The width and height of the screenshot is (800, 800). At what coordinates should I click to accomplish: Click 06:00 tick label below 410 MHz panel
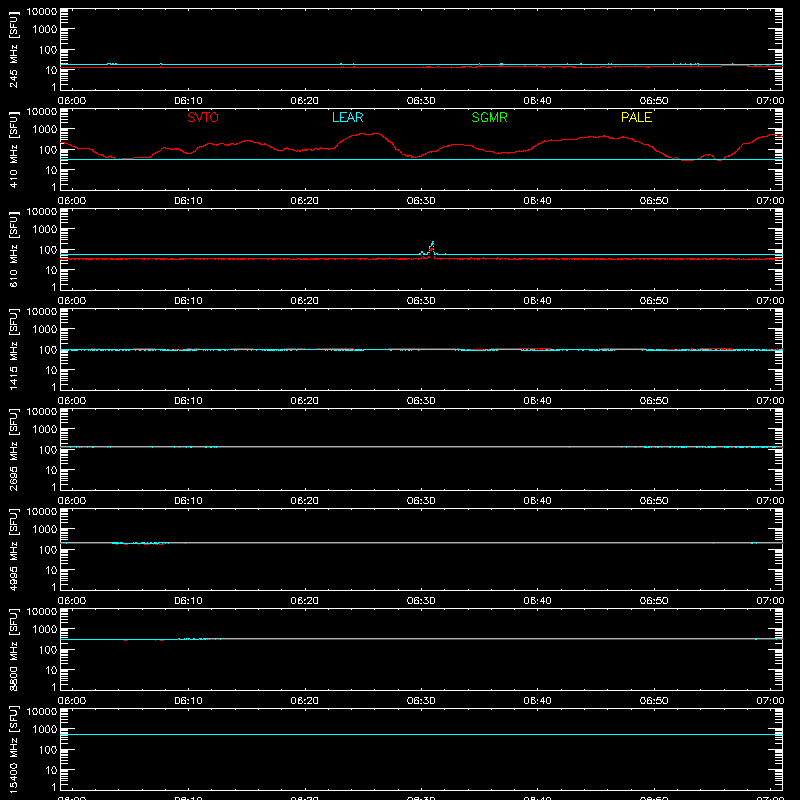click(x=72, y=201)
